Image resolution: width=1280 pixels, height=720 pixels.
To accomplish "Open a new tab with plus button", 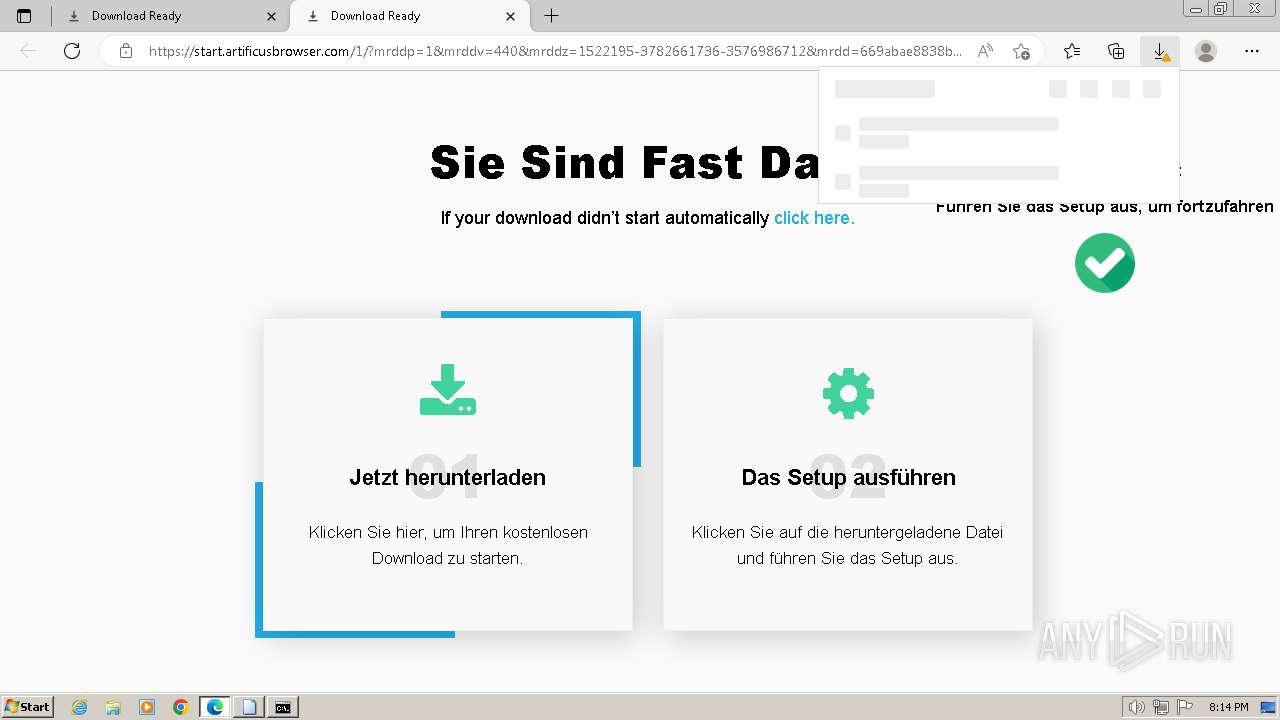I will tap(551, 16).
